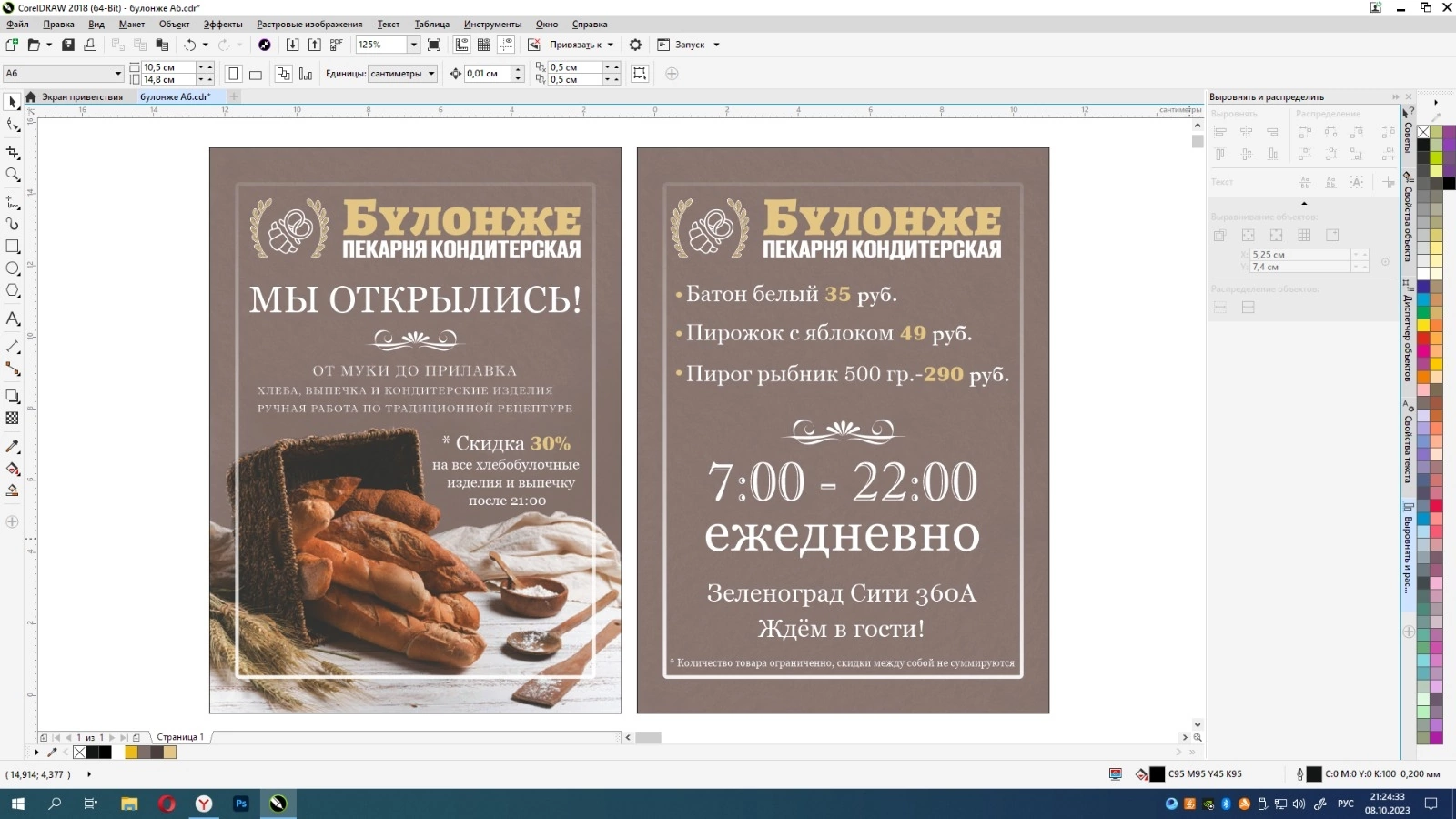This screenshot has height=819, width=1456.
Task: Click the Save icon in toolbar
Action: [67, 45]
